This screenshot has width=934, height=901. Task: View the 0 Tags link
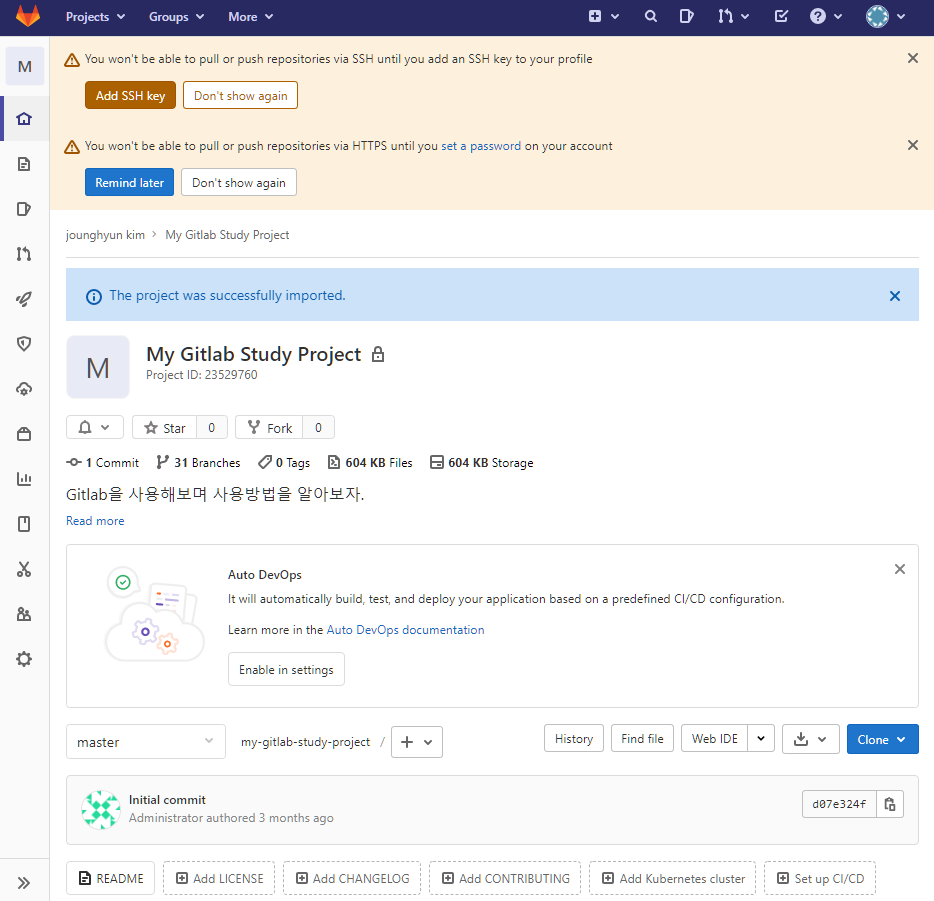[x=284, y=463]
